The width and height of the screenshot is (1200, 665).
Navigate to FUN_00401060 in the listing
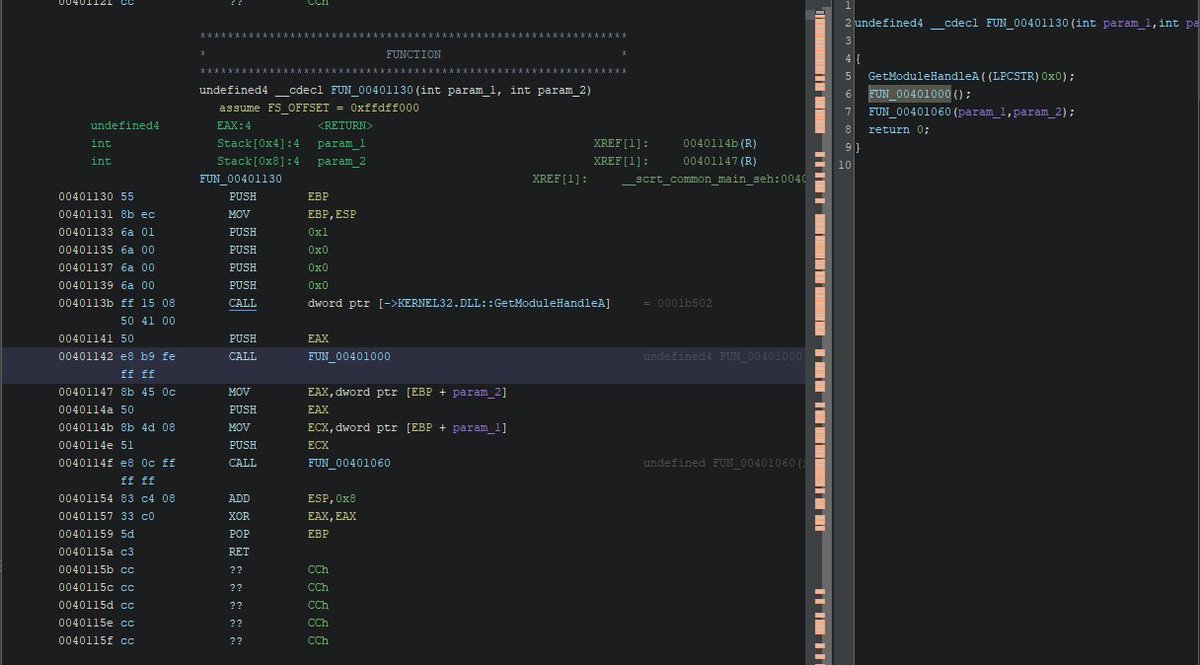[340, 462]
